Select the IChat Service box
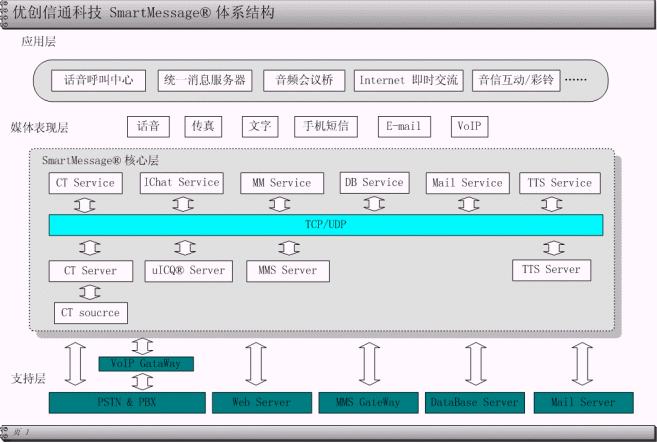Screen dimensions: 657x443 (182, 183)
